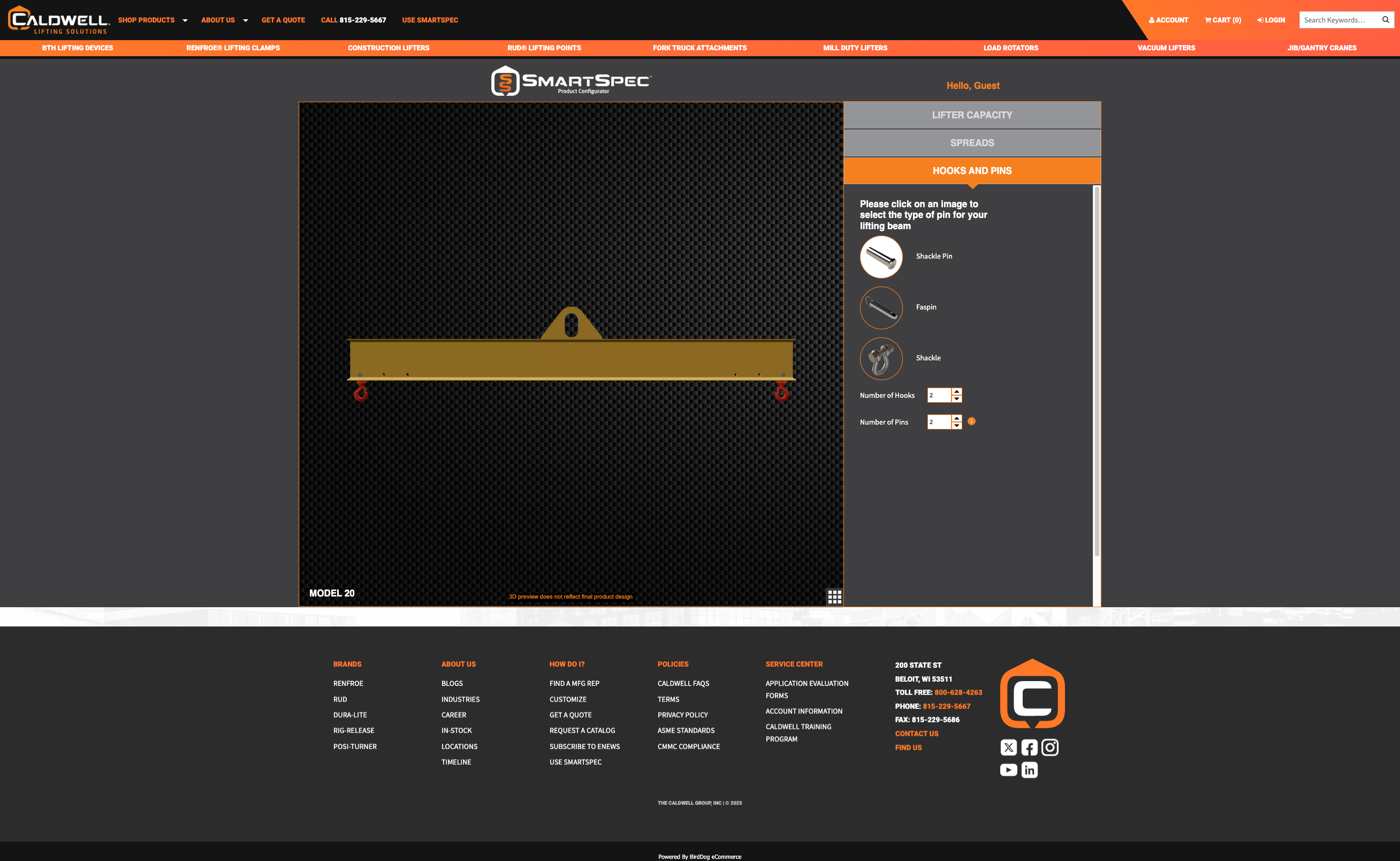Expand the Lifter Capacity section

tap(971, 115)
